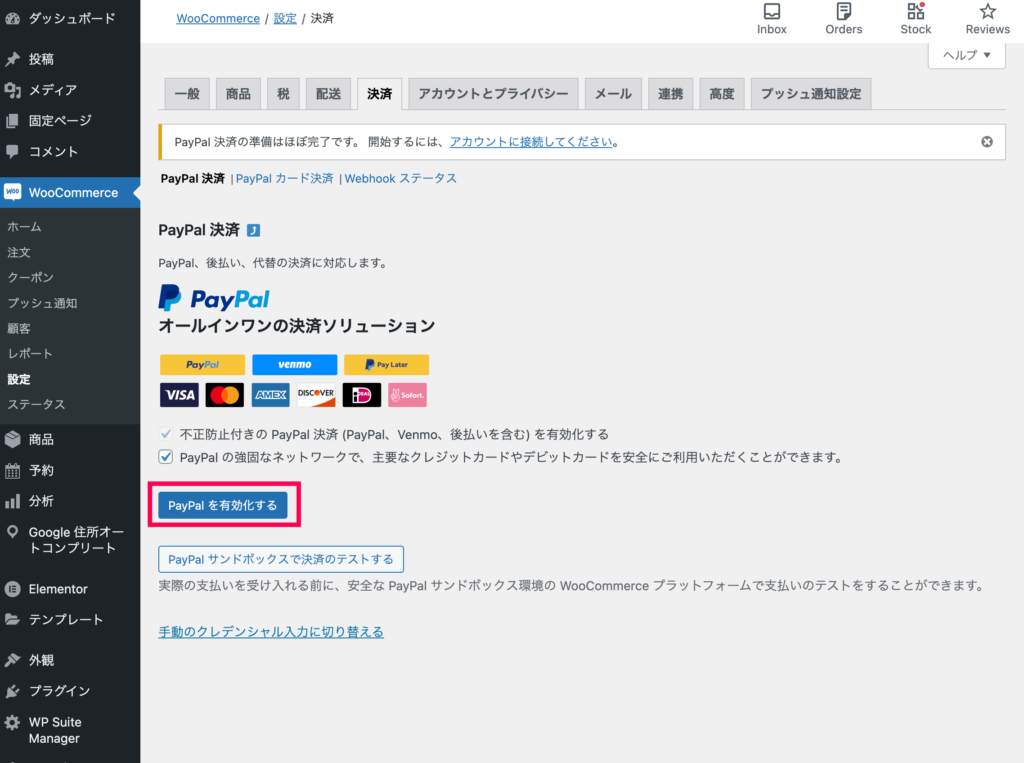Image resolution: width=1024 pixels, height=763 pixels.
Task: Click the WooCommerce logo icon in sidebar
Action: [12, 192]
